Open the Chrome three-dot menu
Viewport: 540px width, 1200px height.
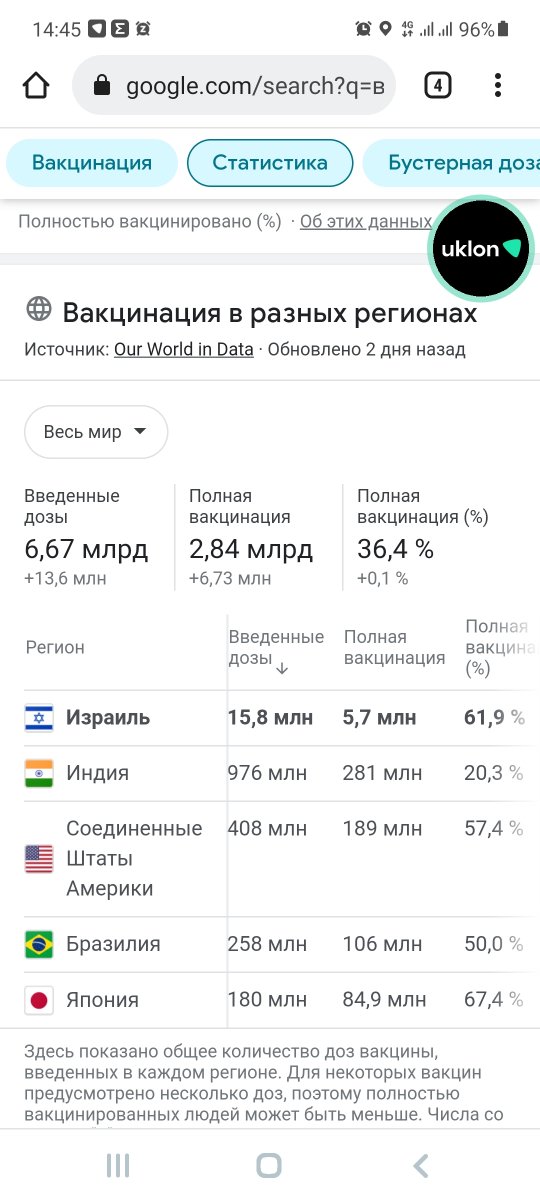[497, 86]
